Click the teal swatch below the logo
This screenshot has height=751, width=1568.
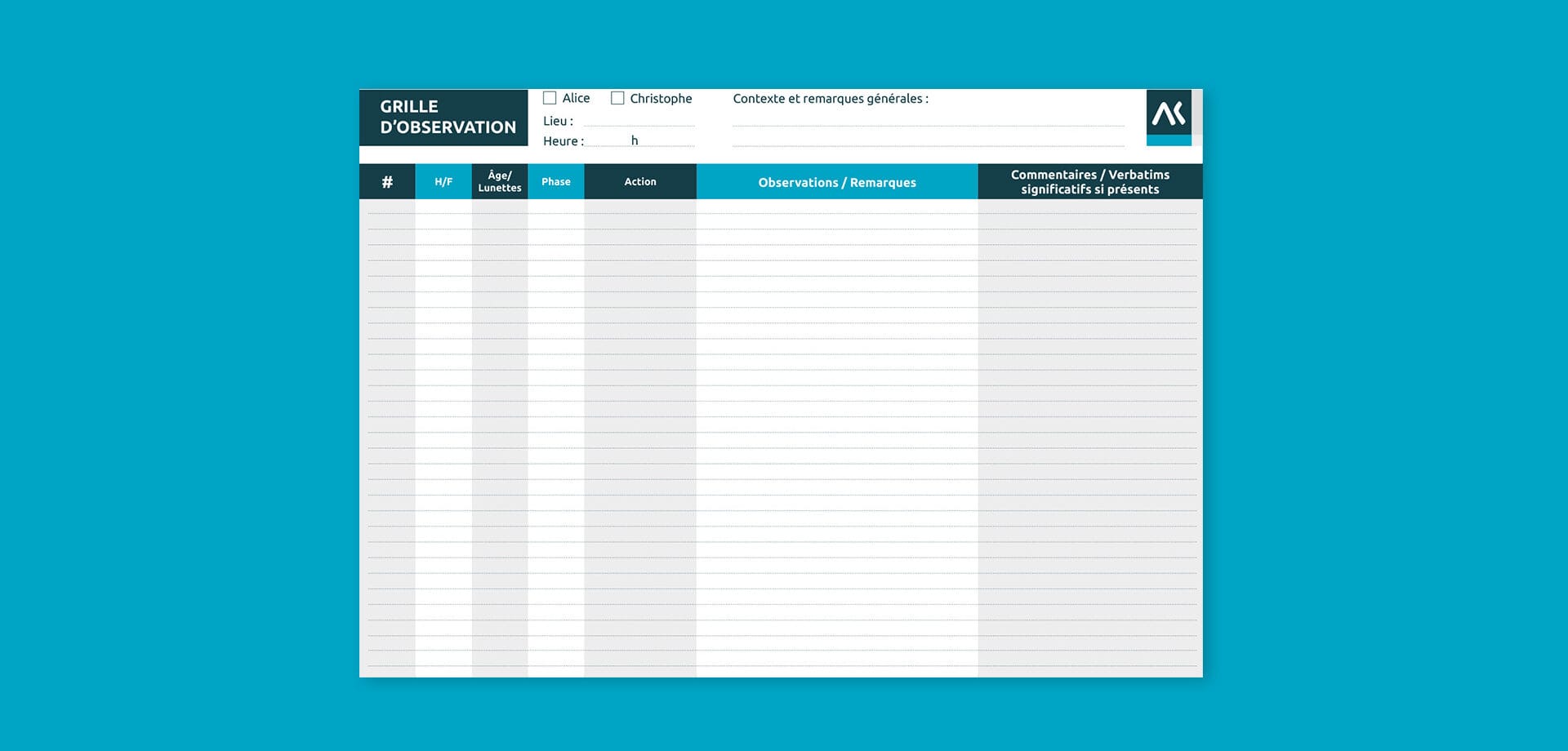(x=1169, y=140)
